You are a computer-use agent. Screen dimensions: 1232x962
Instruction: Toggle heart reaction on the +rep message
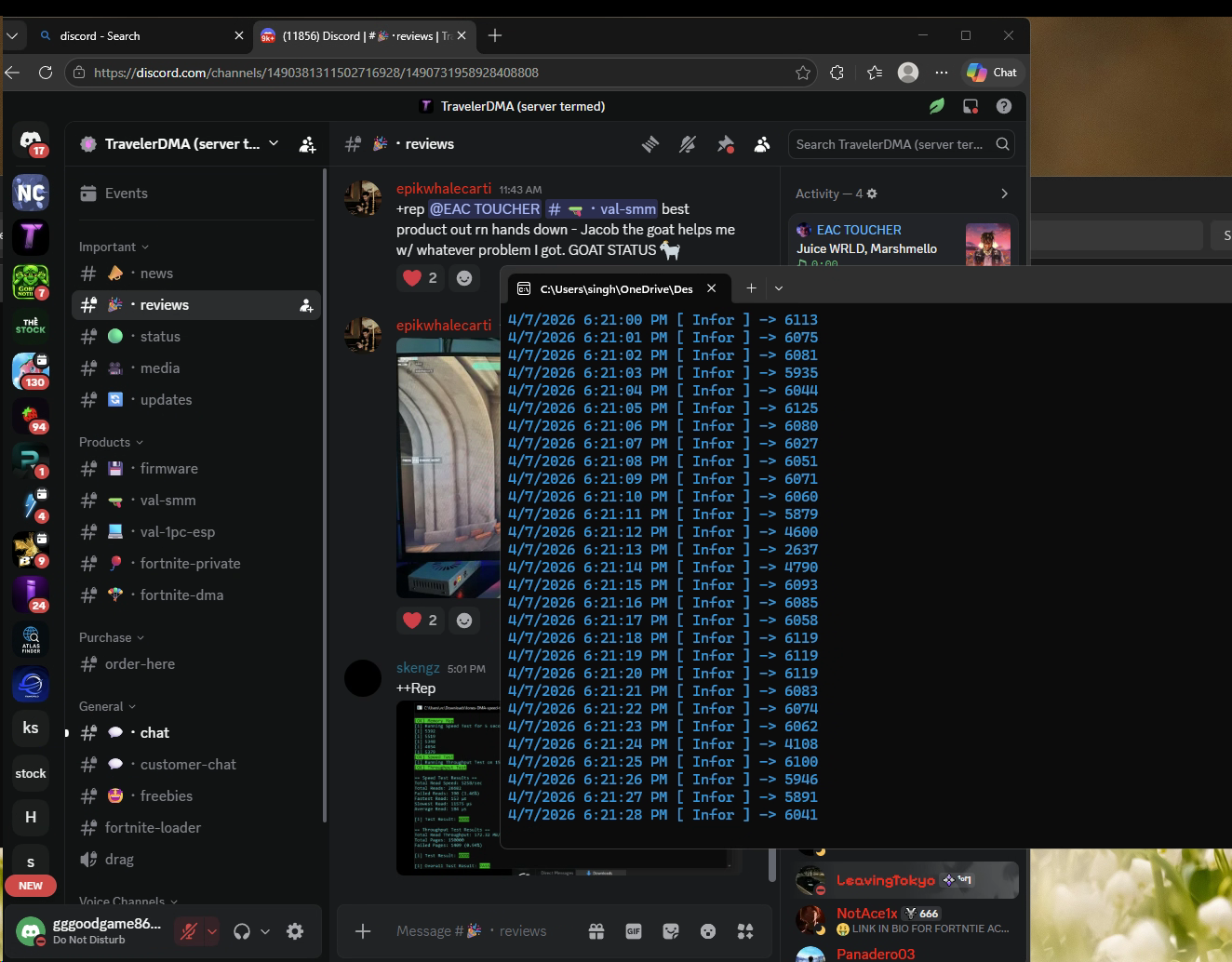[x=421, y=277]
